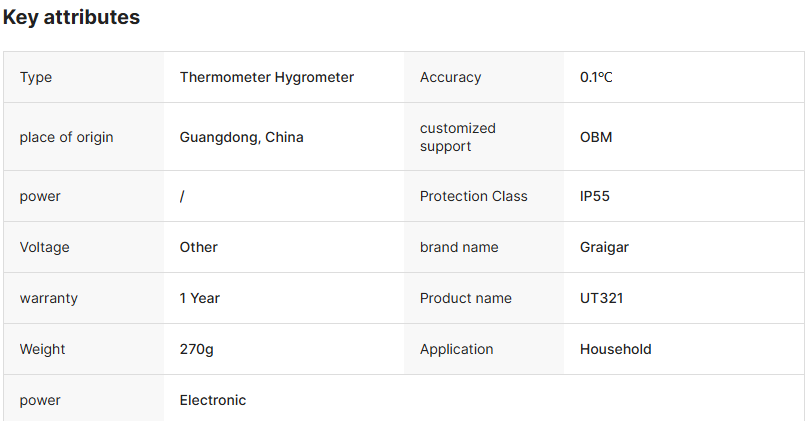Select the brand name label
805x421 pixels.
point(459,247)
